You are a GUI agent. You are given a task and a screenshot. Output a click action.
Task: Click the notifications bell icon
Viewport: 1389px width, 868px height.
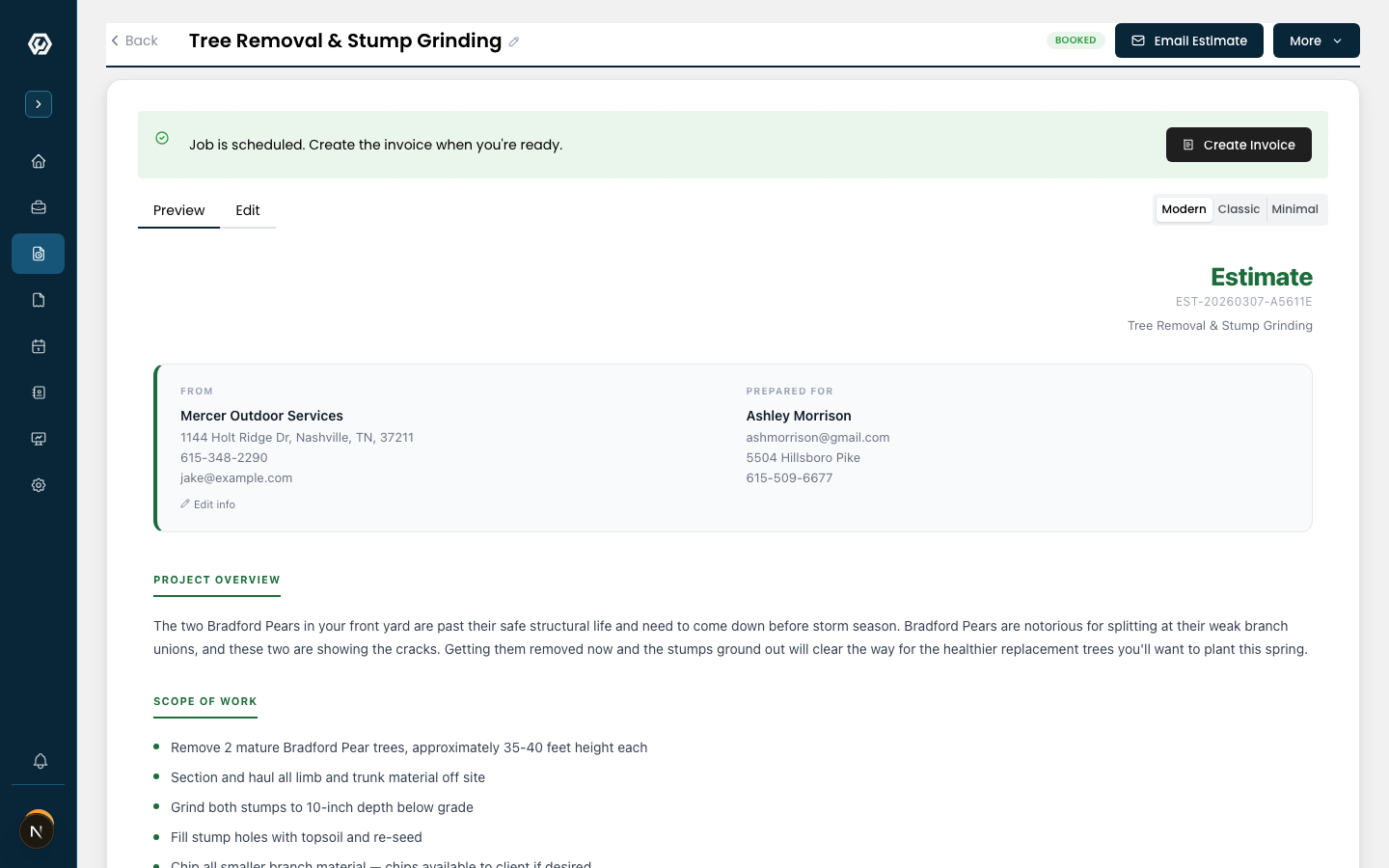[x=40, y=761]
